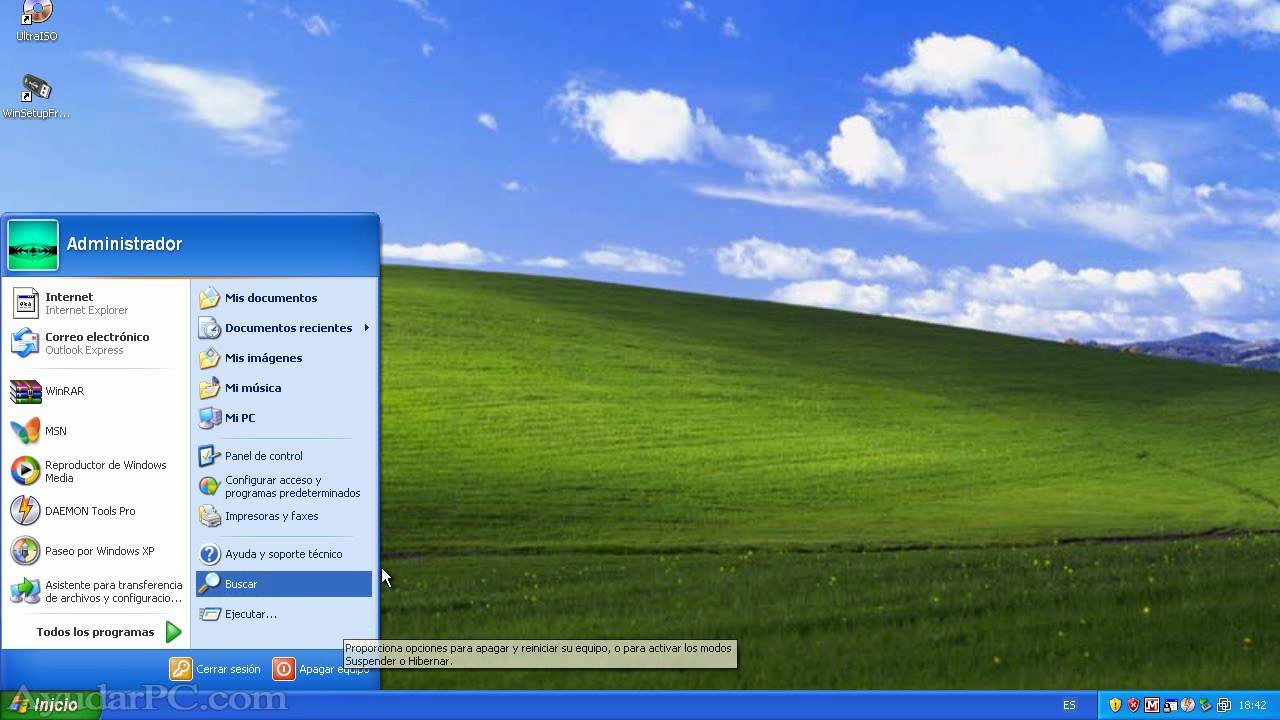The image size is (1280, 720).
Task: Open Ayuda y soporte técnico
Action: pyautogui.click(x=284, y=554)
